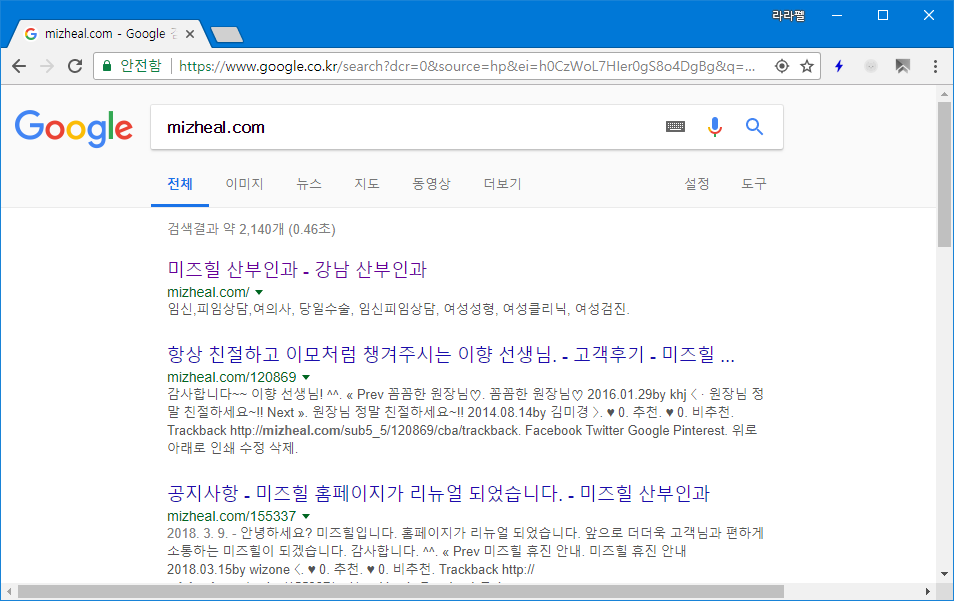Open the 설정 settings menu

coord(697,184)
